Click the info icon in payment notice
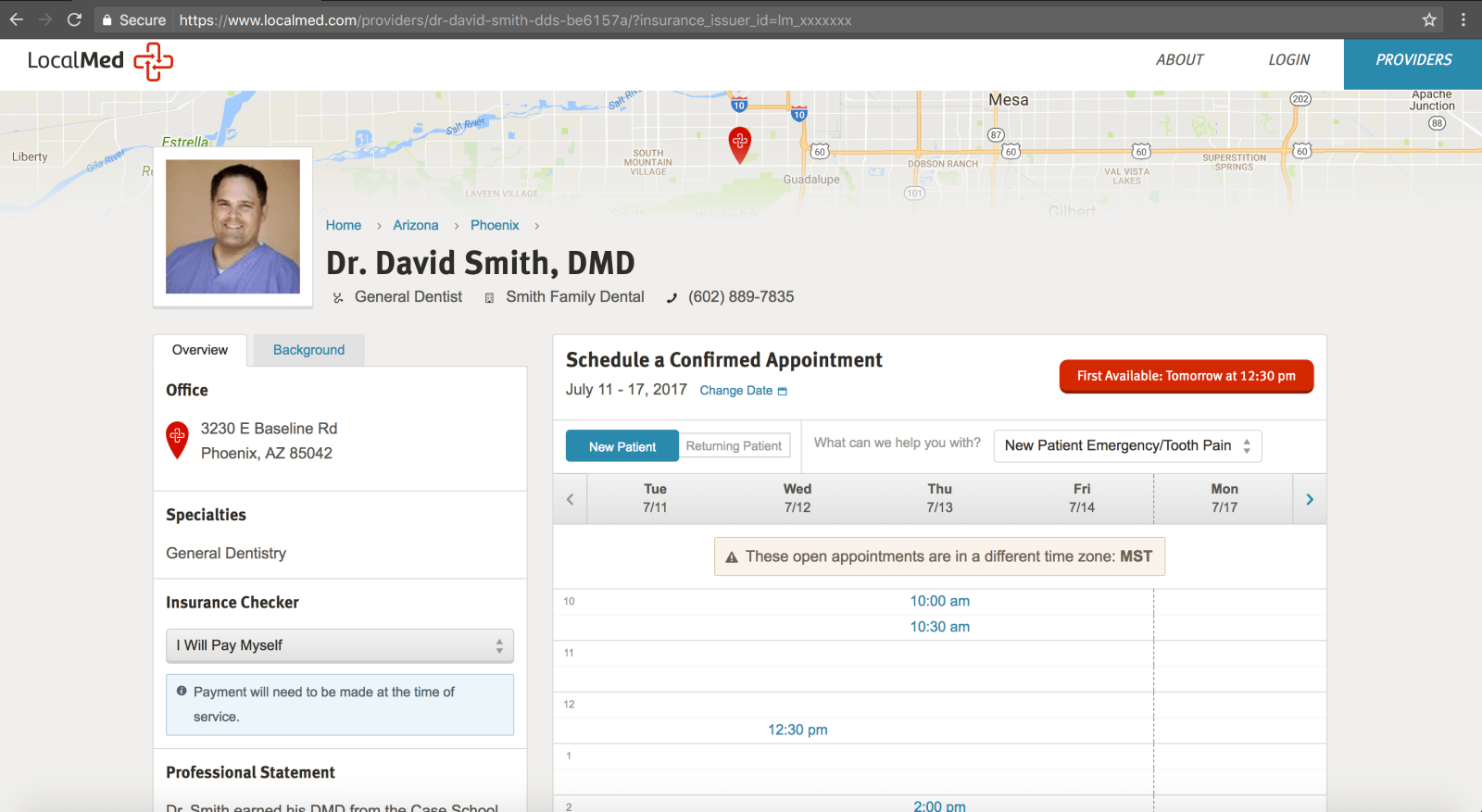This screenshot has width=1482, height=812. click(182, 691)
